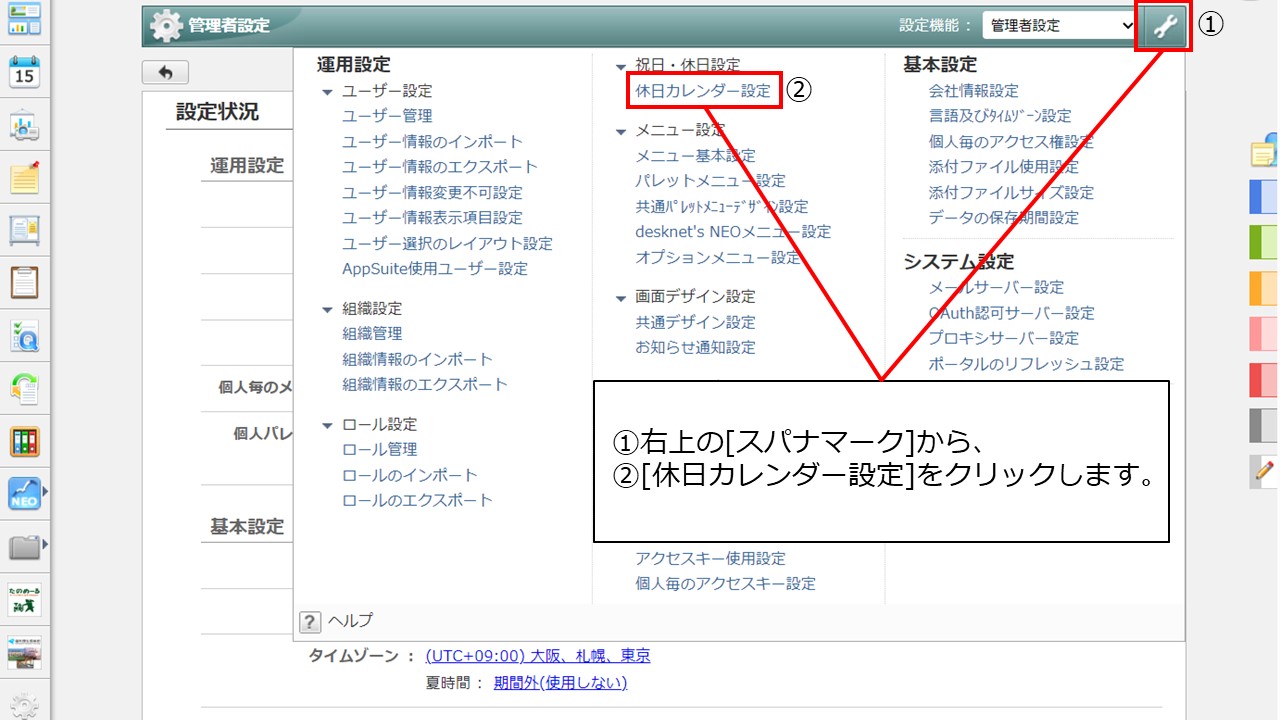This screenshot has height=720, width=1280.
Task: Collapse the ユーザー設定 section
Action: click(326, 90)
